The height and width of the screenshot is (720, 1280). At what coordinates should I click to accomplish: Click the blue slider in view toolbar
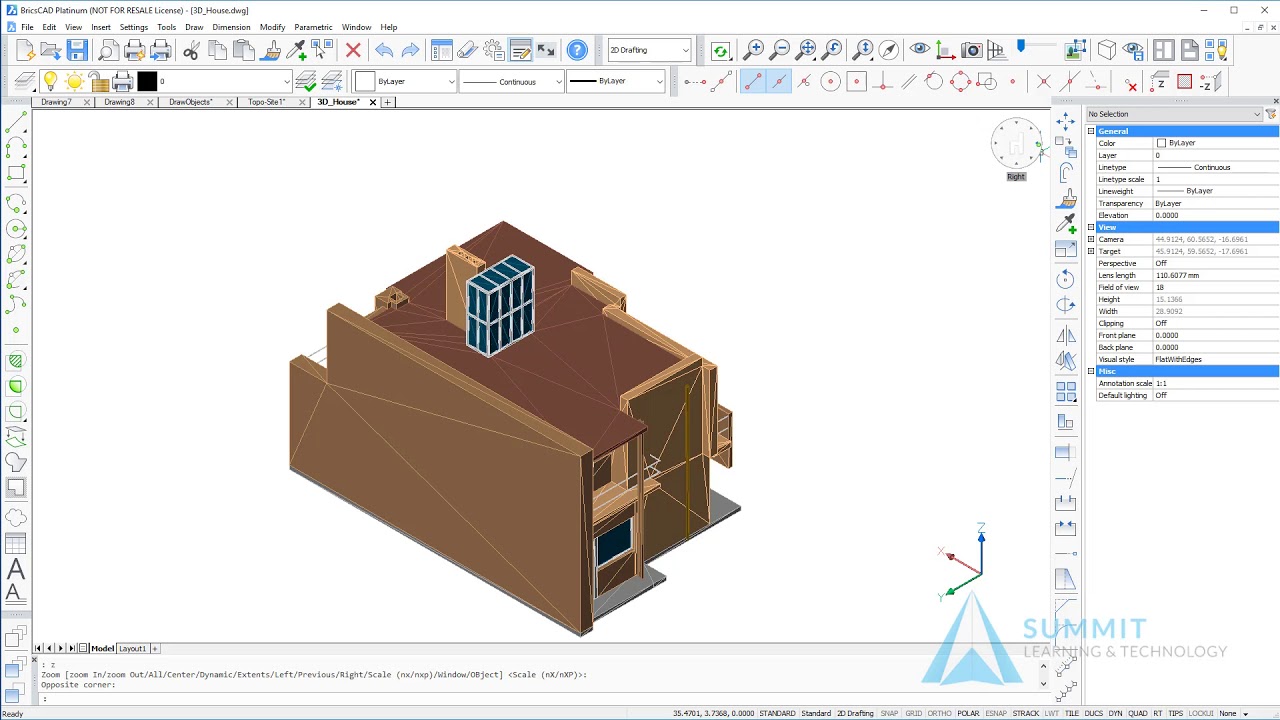click(x=1021, y=46)
